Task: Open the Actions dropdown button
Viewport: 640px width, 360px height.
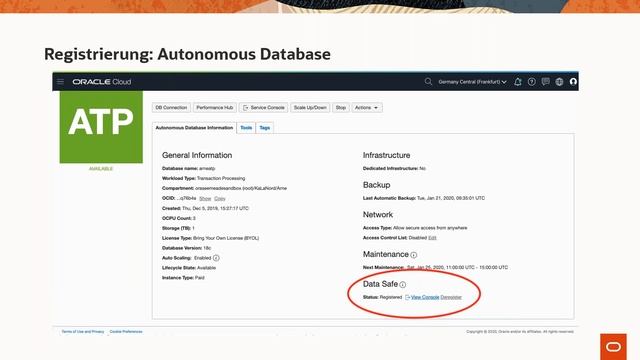Action: pyautogui.click(x=367, y=108)
